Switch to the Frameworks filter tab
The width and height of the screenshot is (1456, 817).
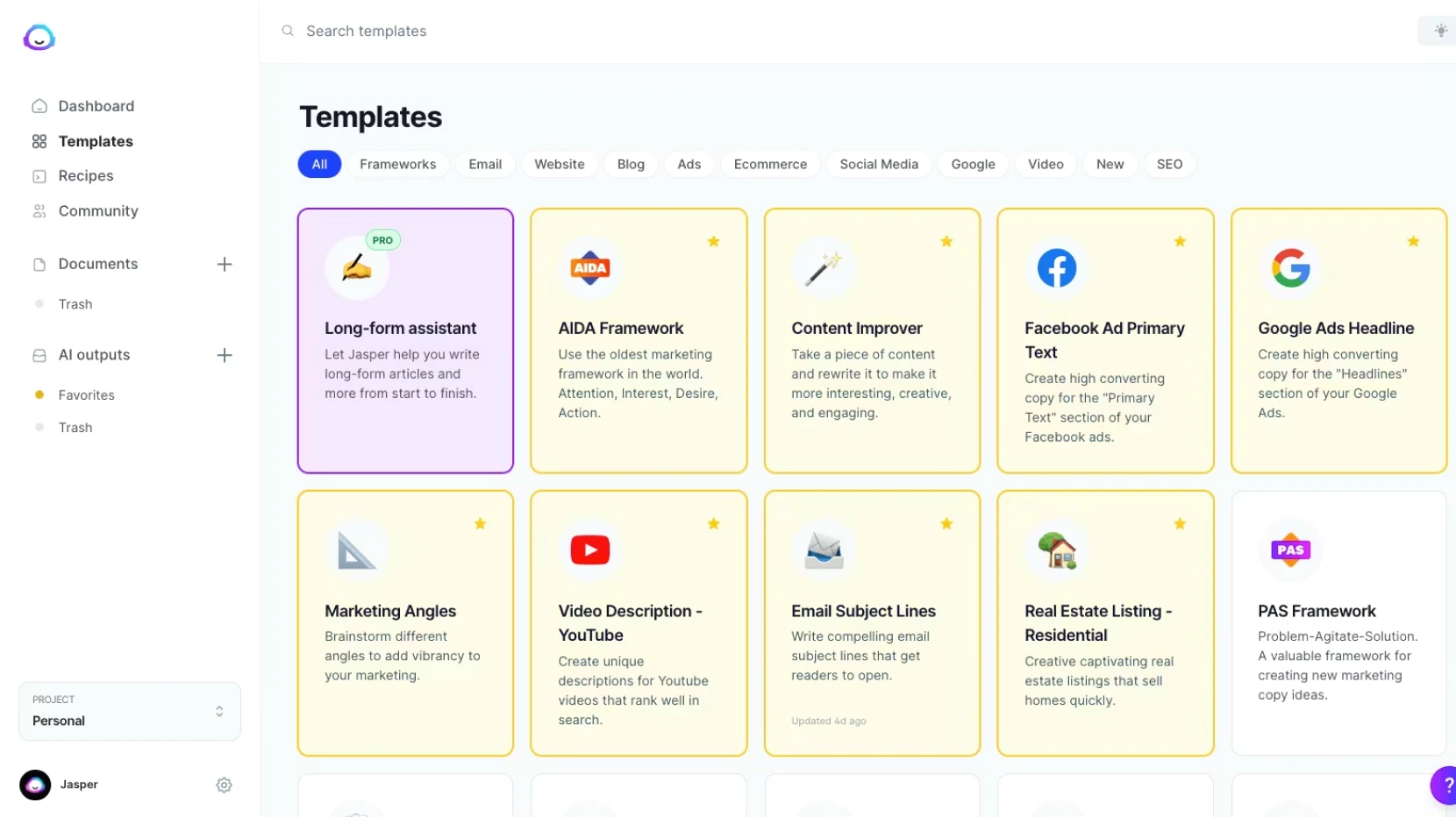[x=397, y=164]
